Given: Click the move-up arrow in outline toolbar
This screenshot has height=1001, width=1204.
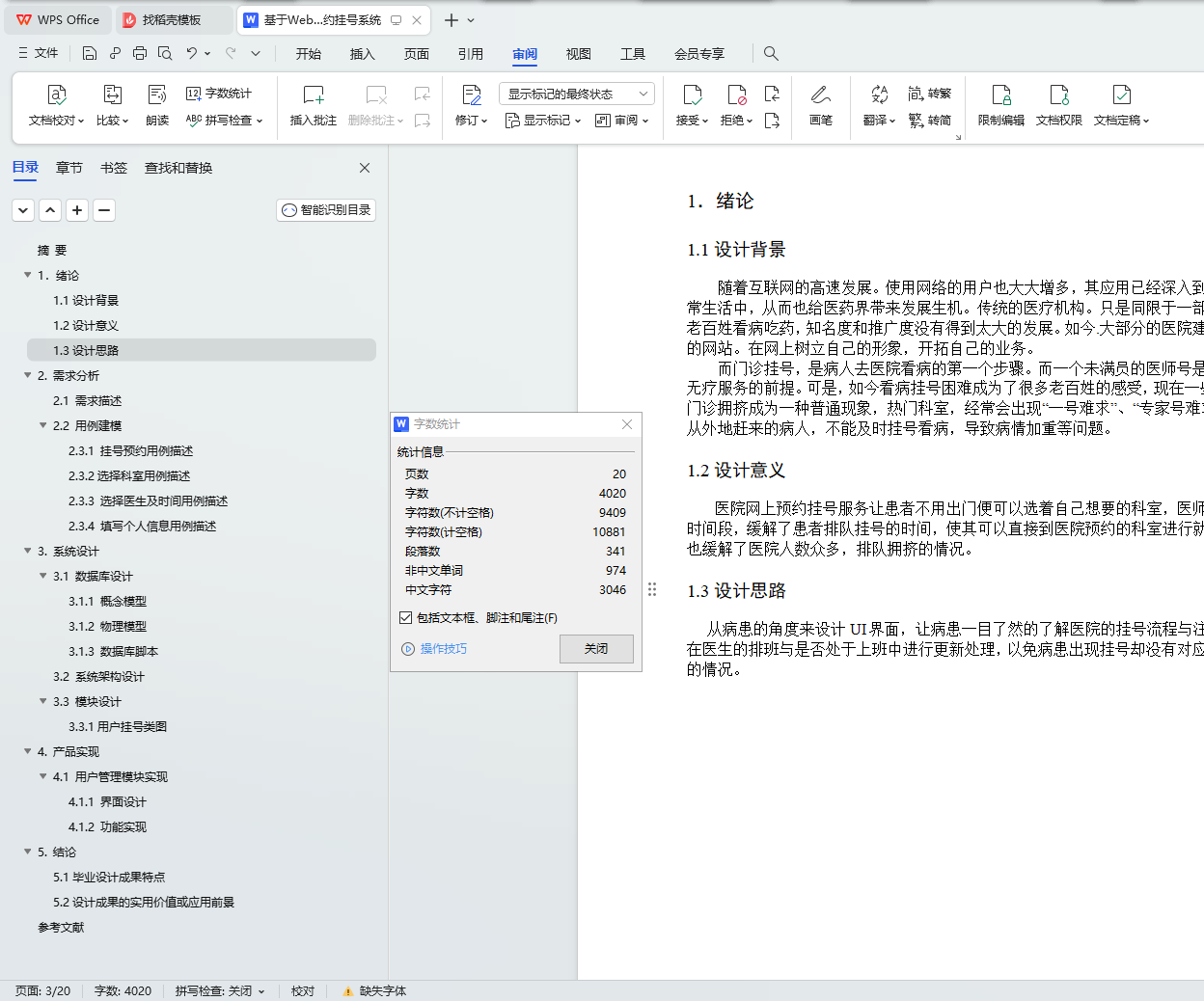Looking at the screenshot, I should point(50,210).
